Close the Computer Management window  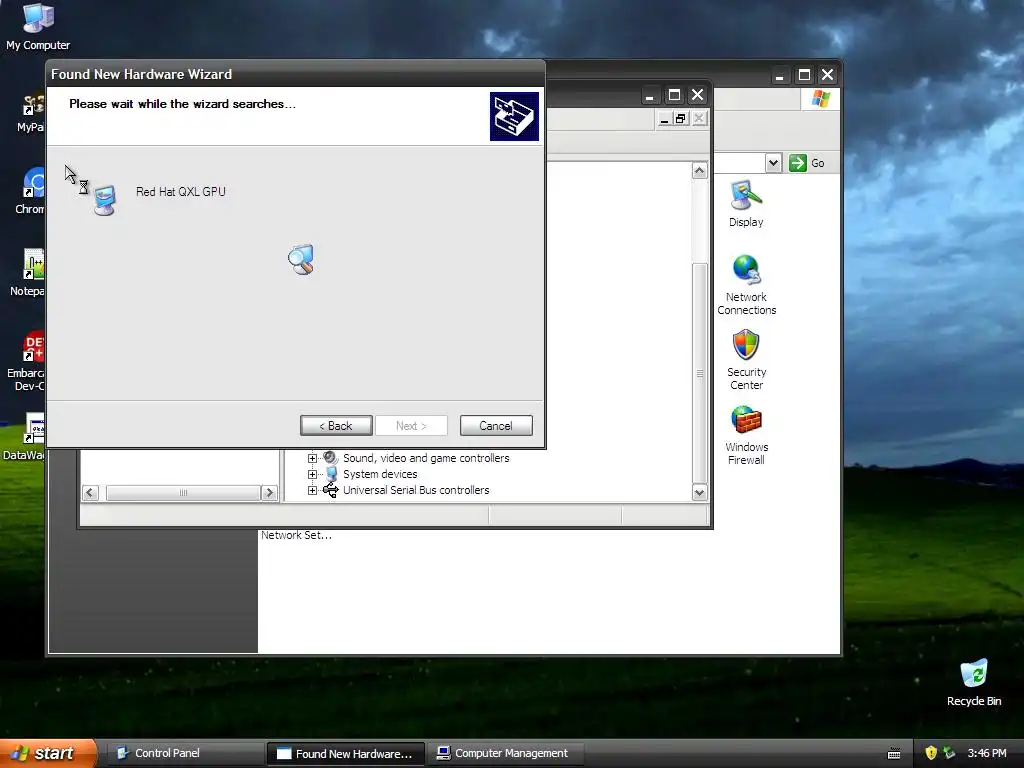[x=697, y=95]
